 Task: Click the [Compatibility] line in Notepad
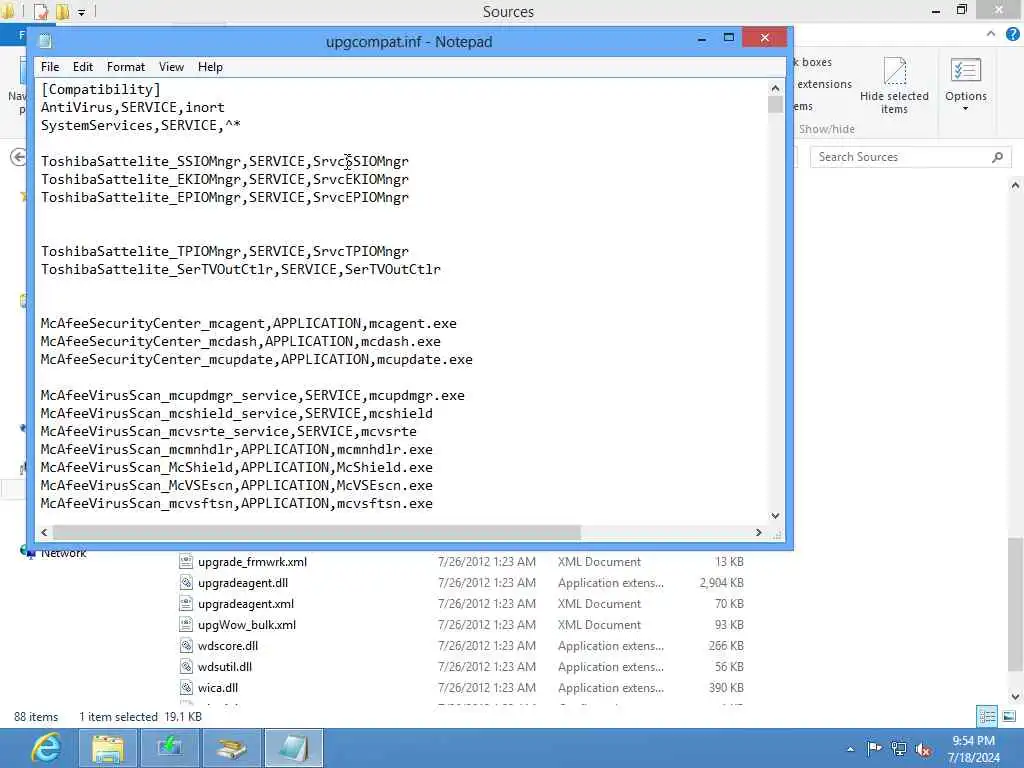(x=101, y=89)
